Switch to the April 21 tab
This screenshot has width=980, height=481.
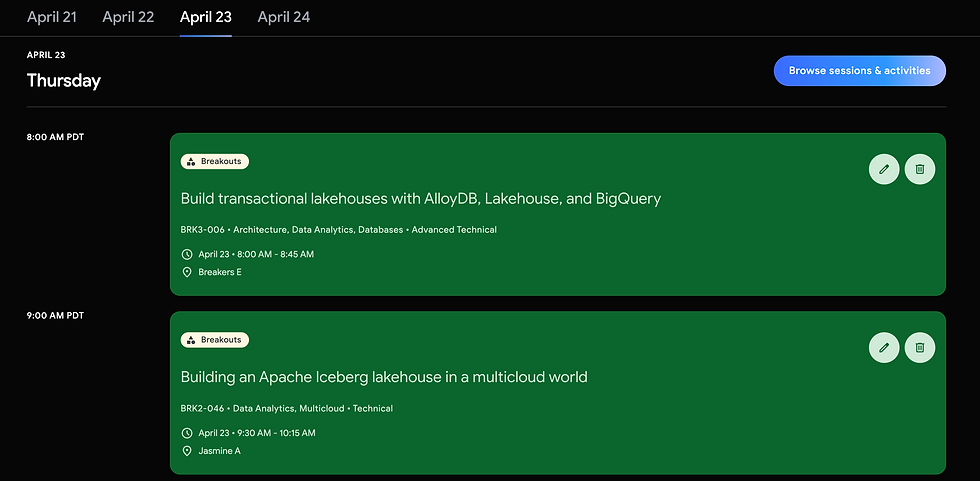pyautogui.click(x=51, y=17)
